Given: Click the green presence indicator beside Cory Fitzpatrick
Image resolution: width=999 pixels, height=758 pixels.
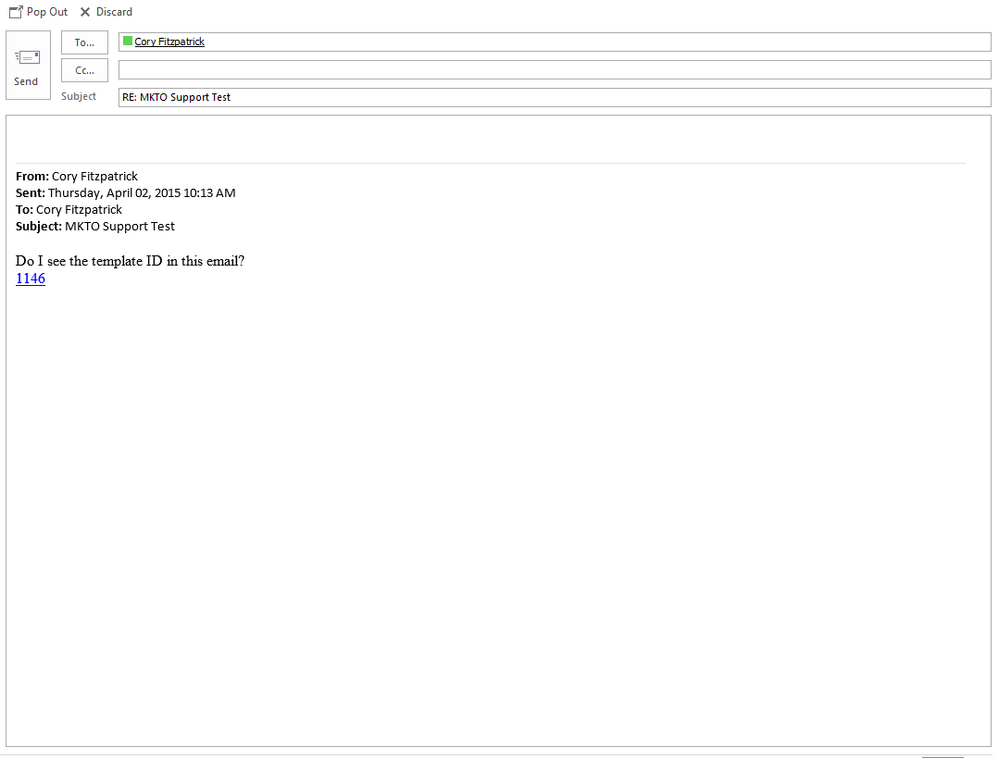Looking at the screenshot, I should point(127,42).
